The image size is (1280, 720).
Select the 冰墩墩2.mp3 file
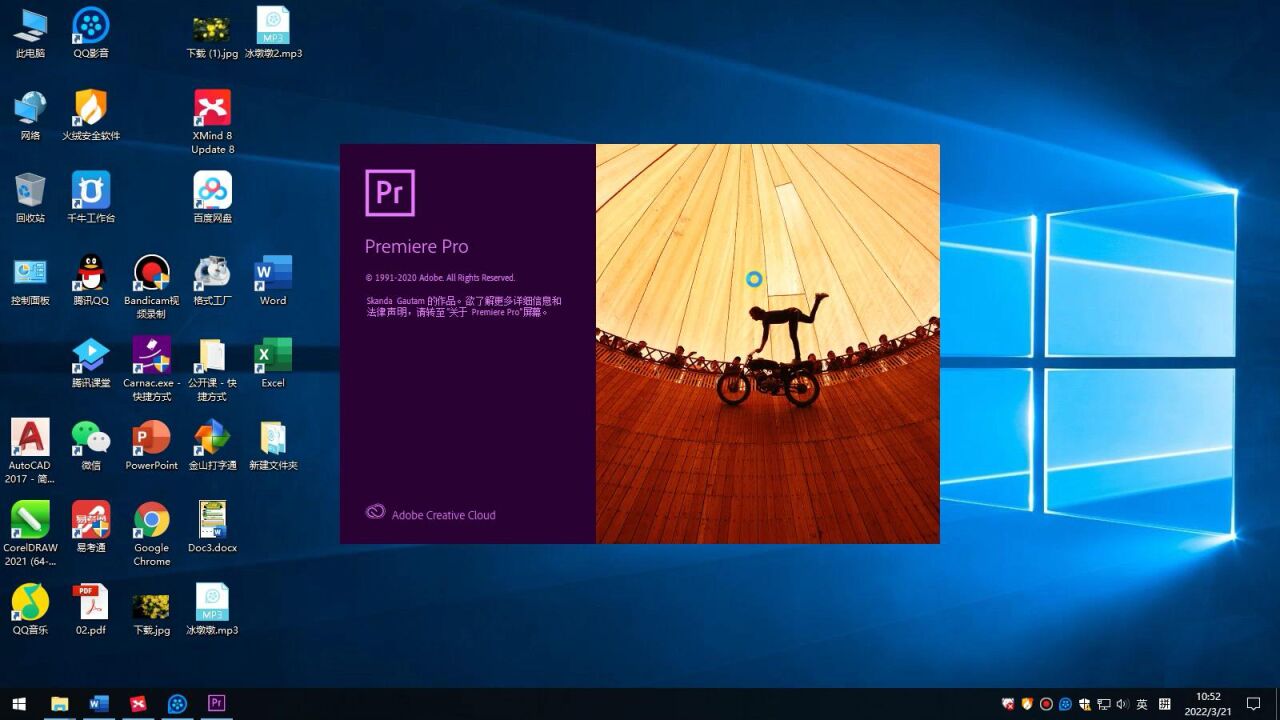[x=273, y=31]
